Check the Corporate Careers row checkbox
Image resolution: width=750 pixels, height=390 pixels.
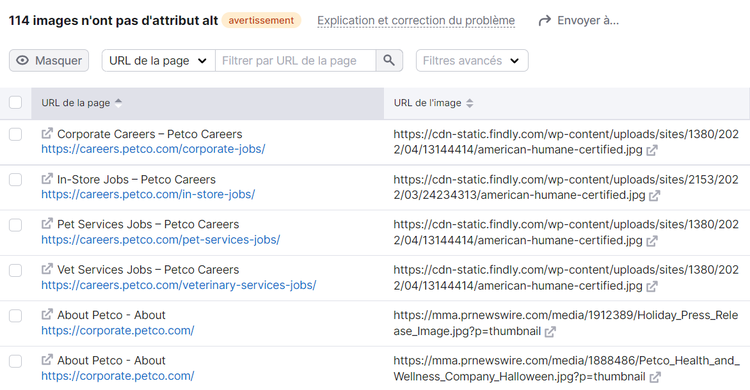tap(15, 134)
